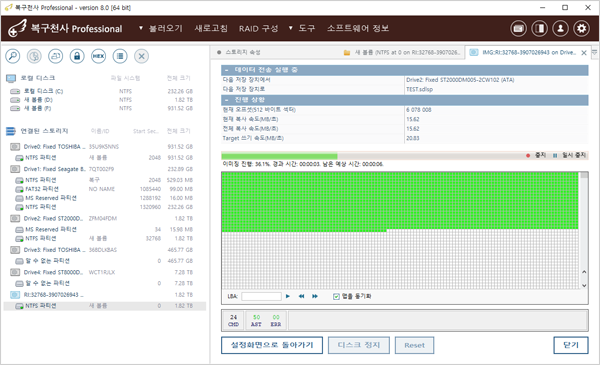Click the magnifier scan icon in toolbar

point(13,56)
